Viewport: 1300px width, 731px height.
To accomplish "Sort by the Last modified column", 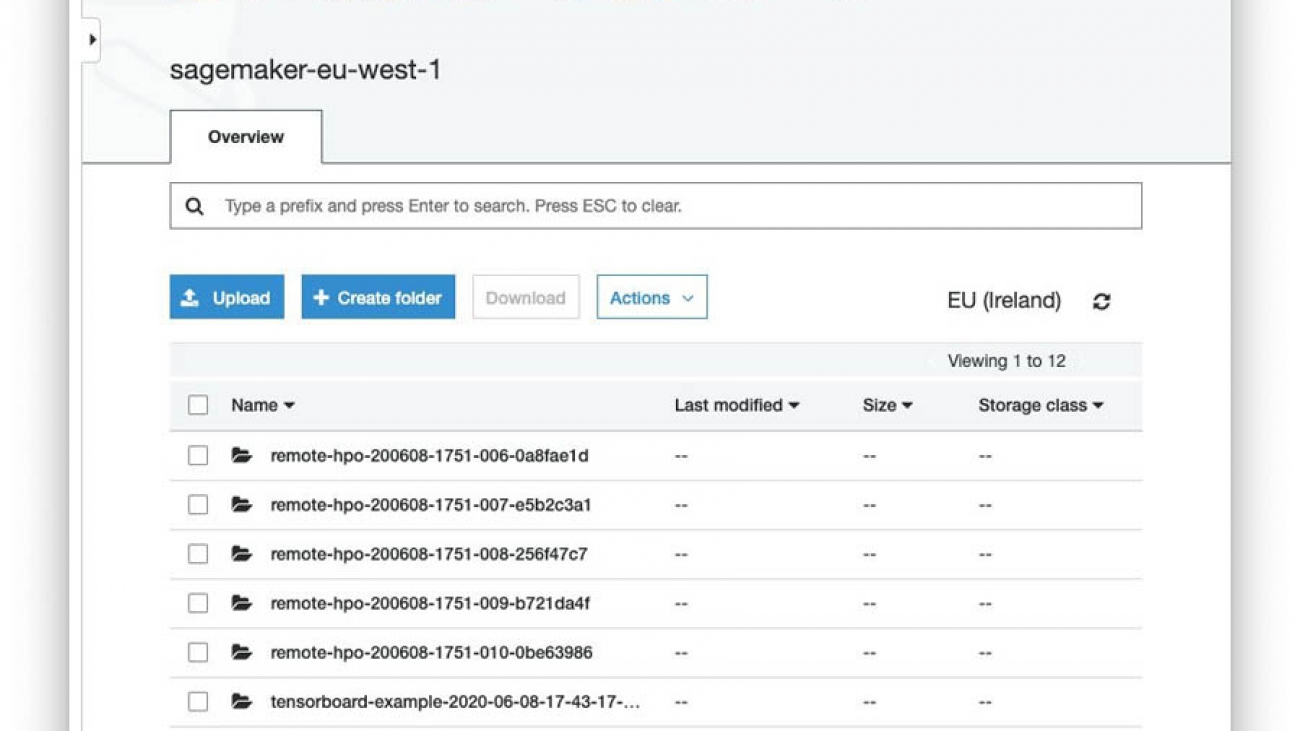I will [x=737, y=405].
